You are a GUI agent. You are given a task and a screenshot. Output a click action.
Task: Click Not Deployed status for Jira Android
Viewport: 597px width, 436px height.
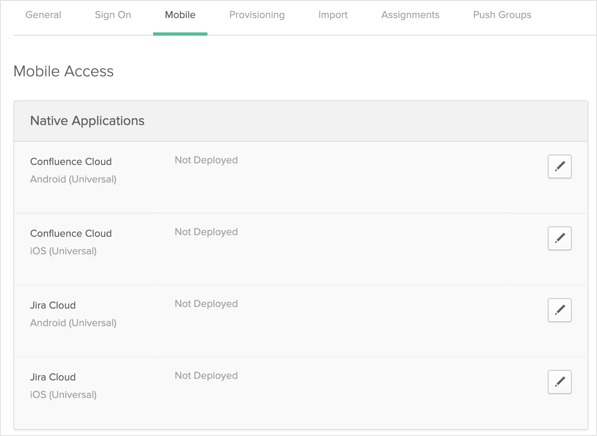click(x=206, y=304)
